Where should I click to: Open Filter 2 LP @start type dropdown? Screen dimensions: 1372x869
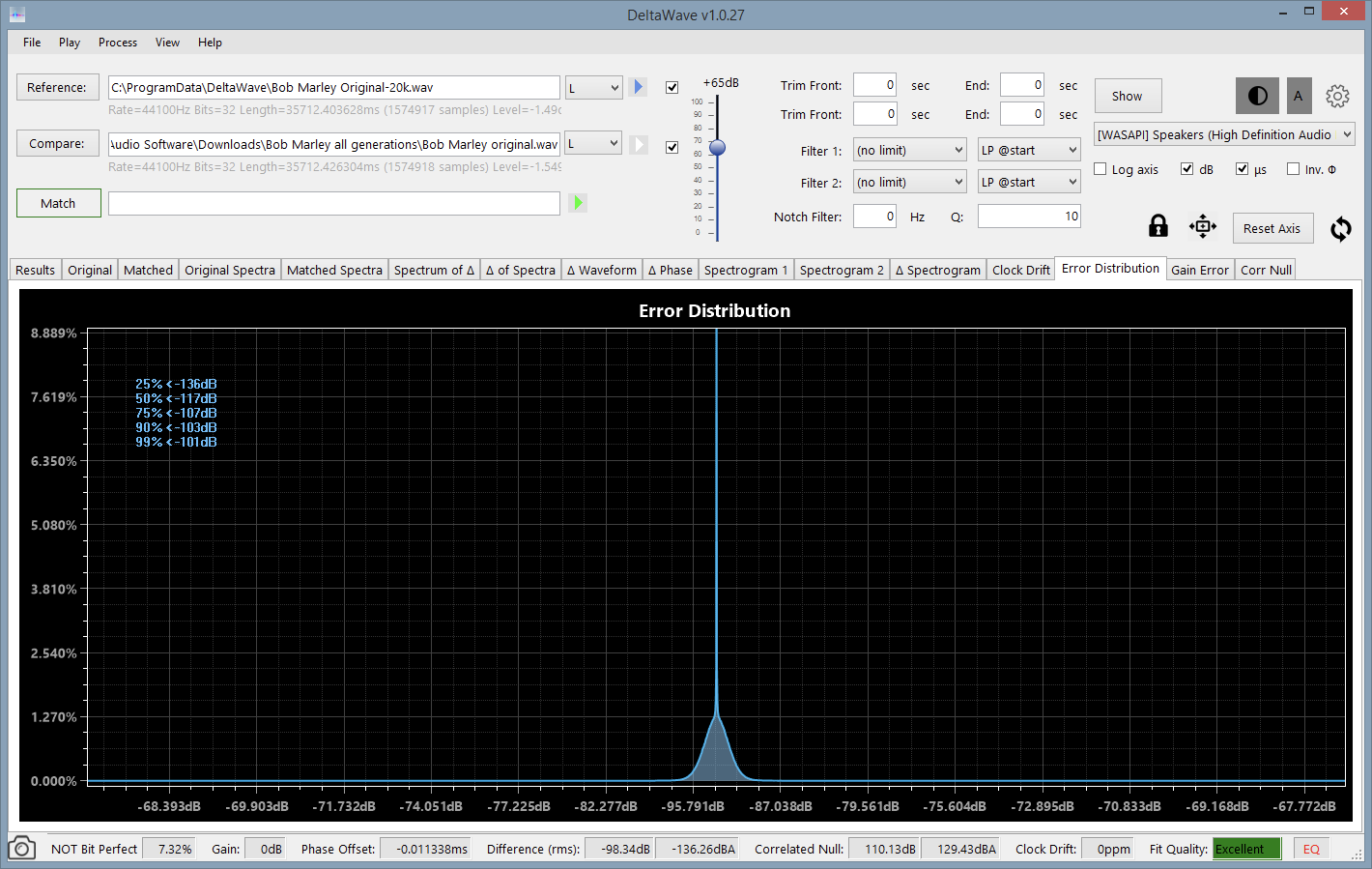click(1029, 182)
